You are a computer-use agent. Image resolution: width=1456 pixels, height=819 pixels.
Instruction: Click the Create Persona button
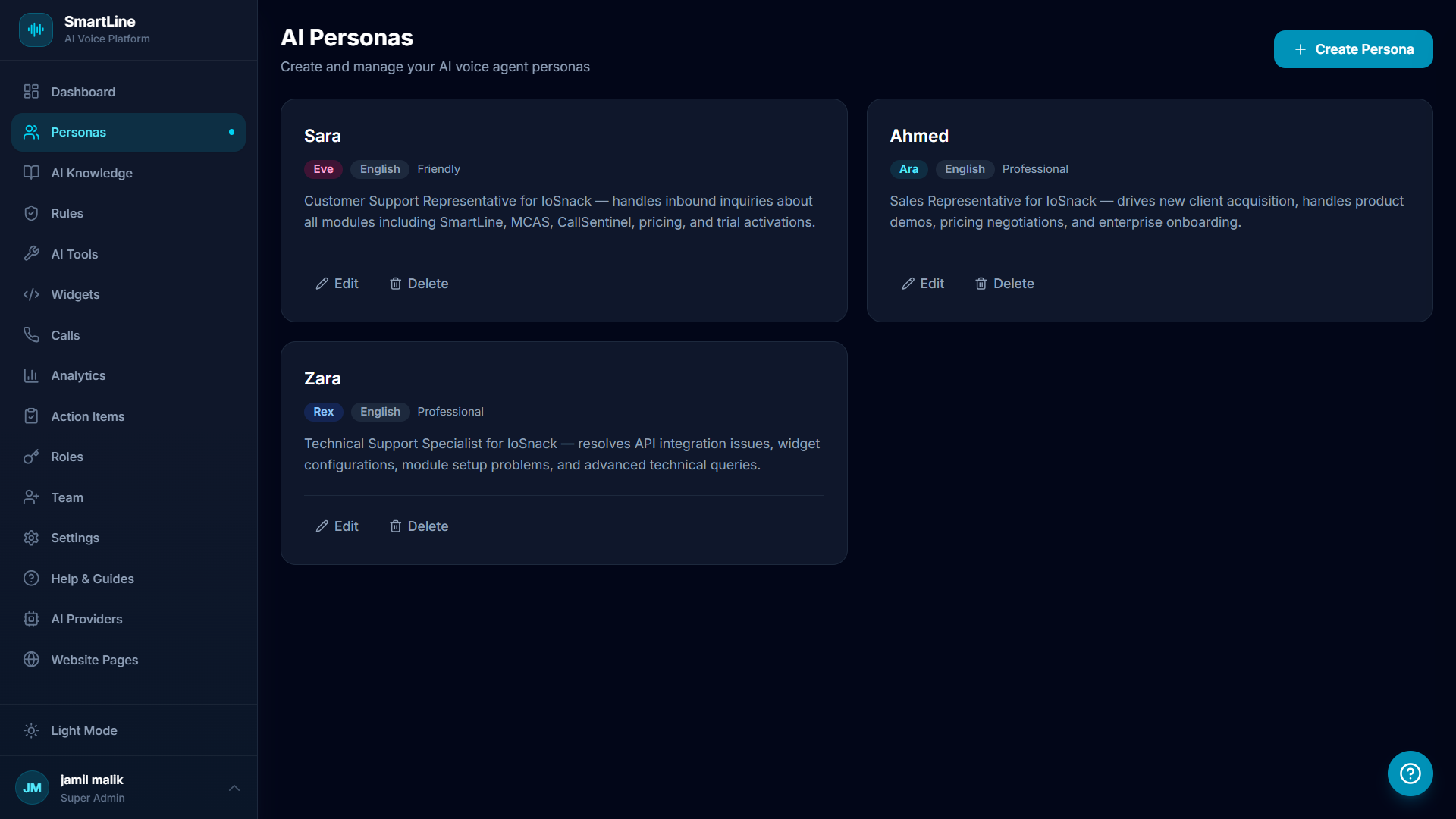click(1353, 49)
